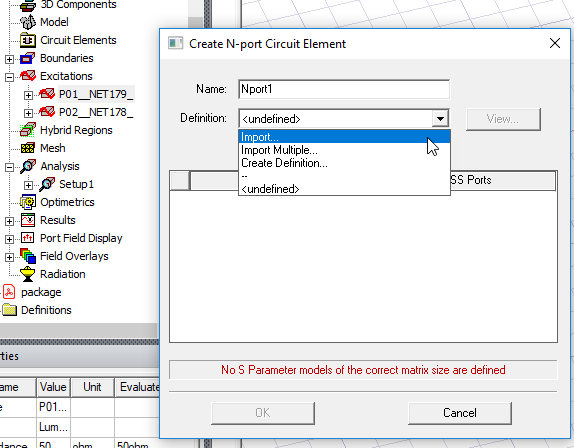Select the Hybrid Regions label
Image resolution: width=574 pixels, height=448 pixels.
coord(76,130)
